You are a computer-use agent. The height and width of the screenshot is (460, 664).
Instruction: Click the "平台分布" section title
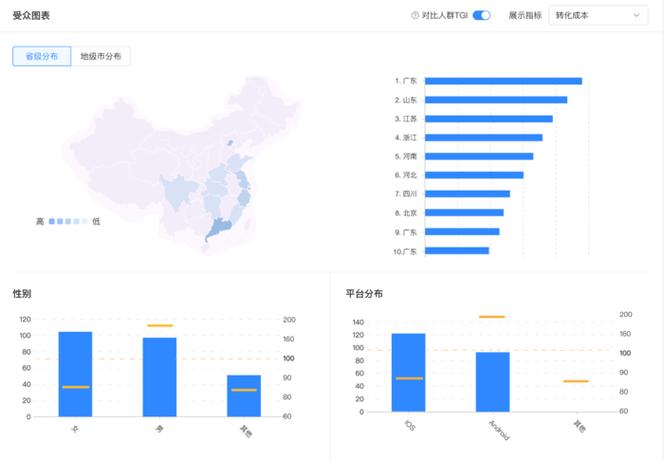tap(364, 294)
